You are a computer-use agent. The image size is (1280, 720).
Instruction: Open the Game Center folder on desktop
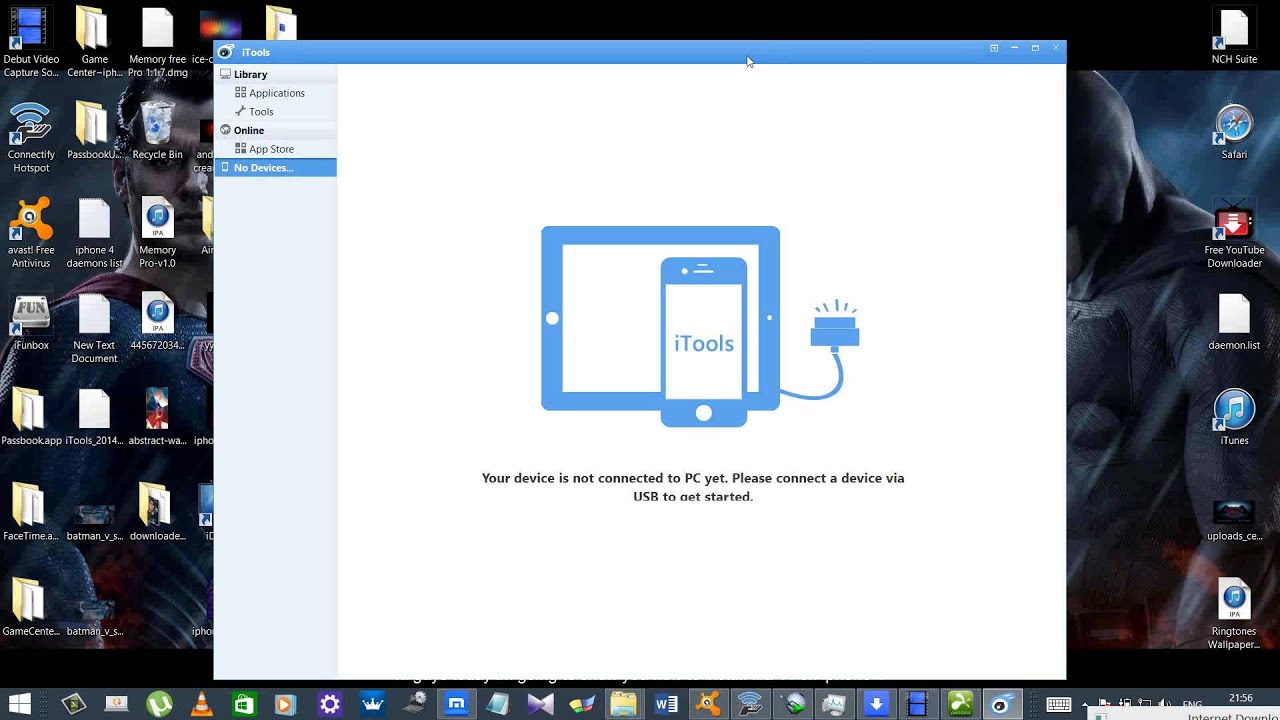[94, 42]
